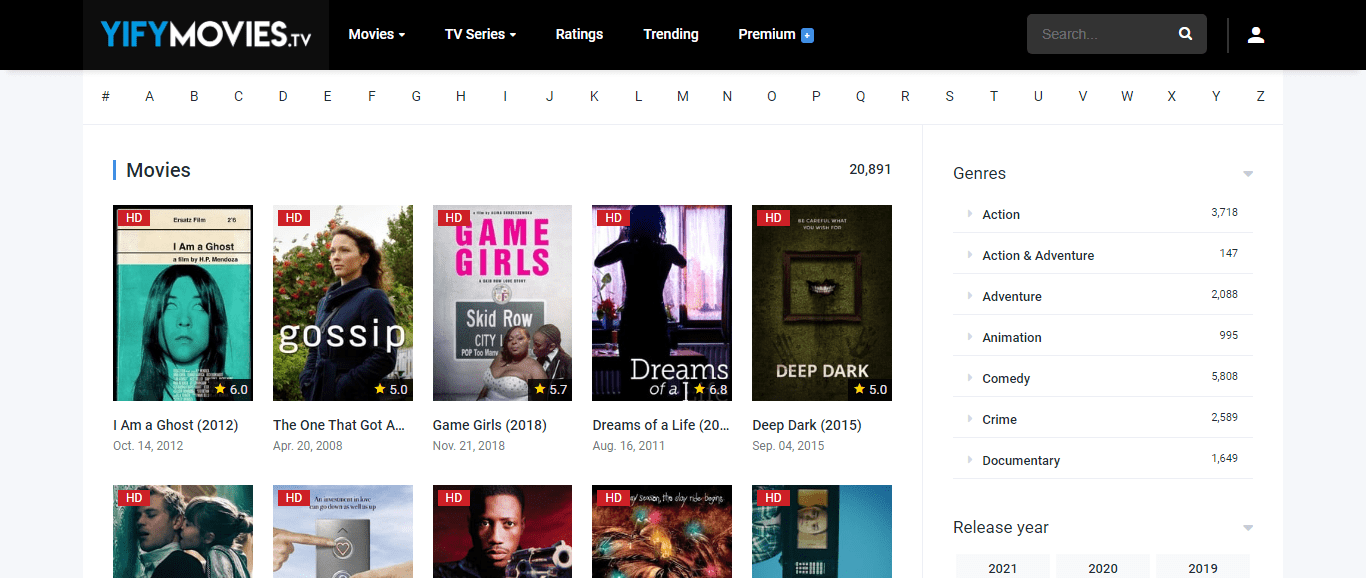
Task: Open the I Am a Ghost (2012) title
Action: pos(176,425)
